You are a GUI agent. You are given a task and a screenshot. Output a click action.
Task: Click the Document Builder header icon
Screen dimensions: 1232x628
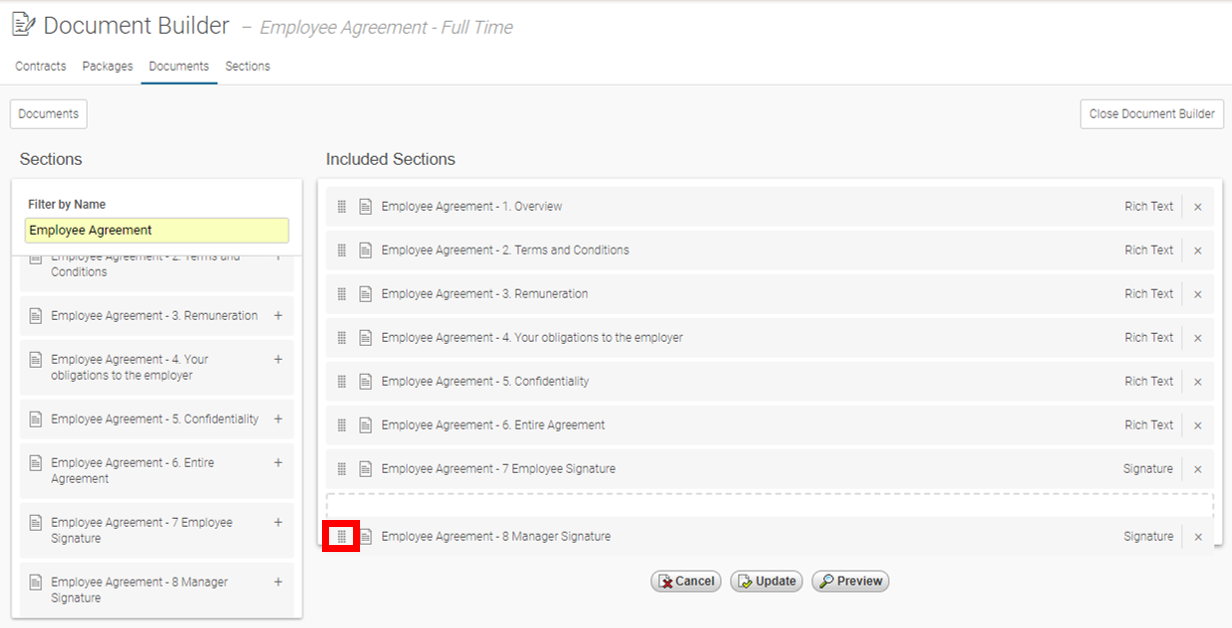tap(23, 25)
